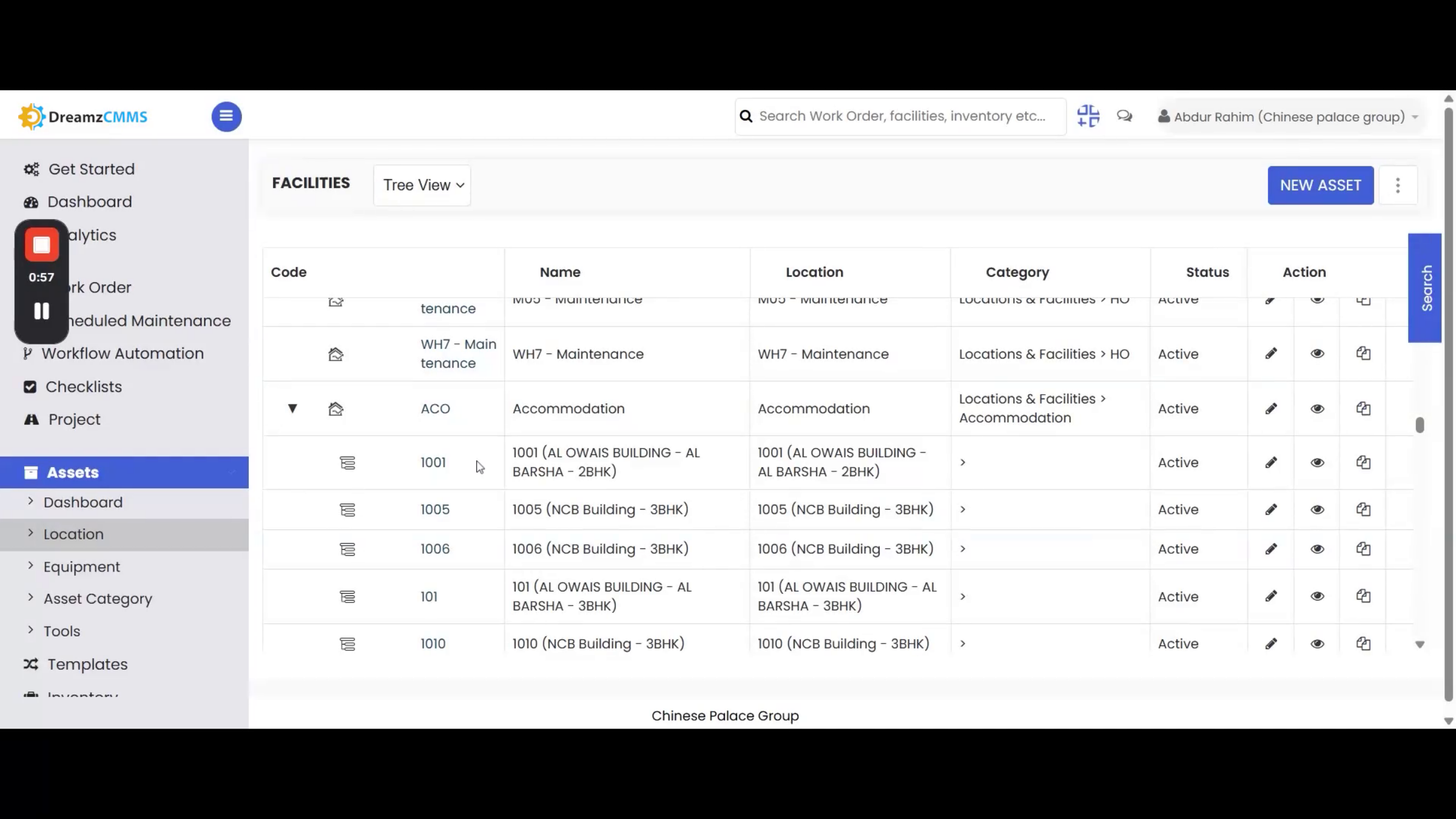The image size is (1456, 819).
Task: Edit the WH7 - Maintenance row
Action: [x=1271, y=354]
